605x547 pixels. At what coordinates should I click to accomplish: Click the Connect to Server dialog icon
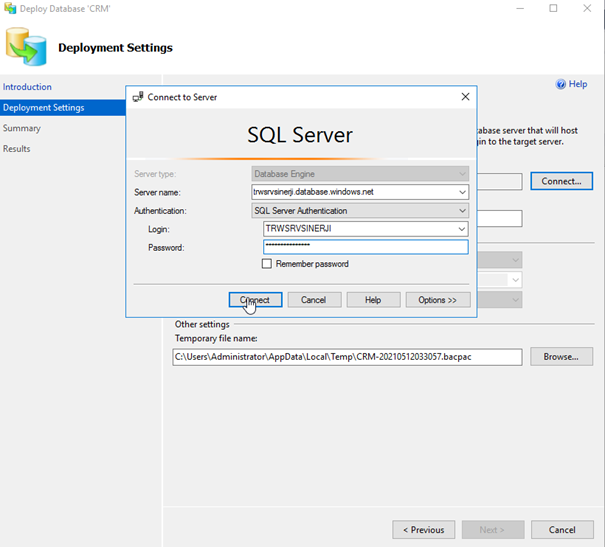coord(138,97)
